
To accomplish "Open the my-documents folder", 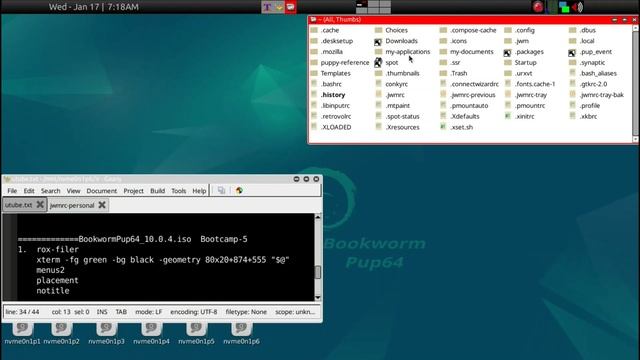I will [x=467, y=52].
